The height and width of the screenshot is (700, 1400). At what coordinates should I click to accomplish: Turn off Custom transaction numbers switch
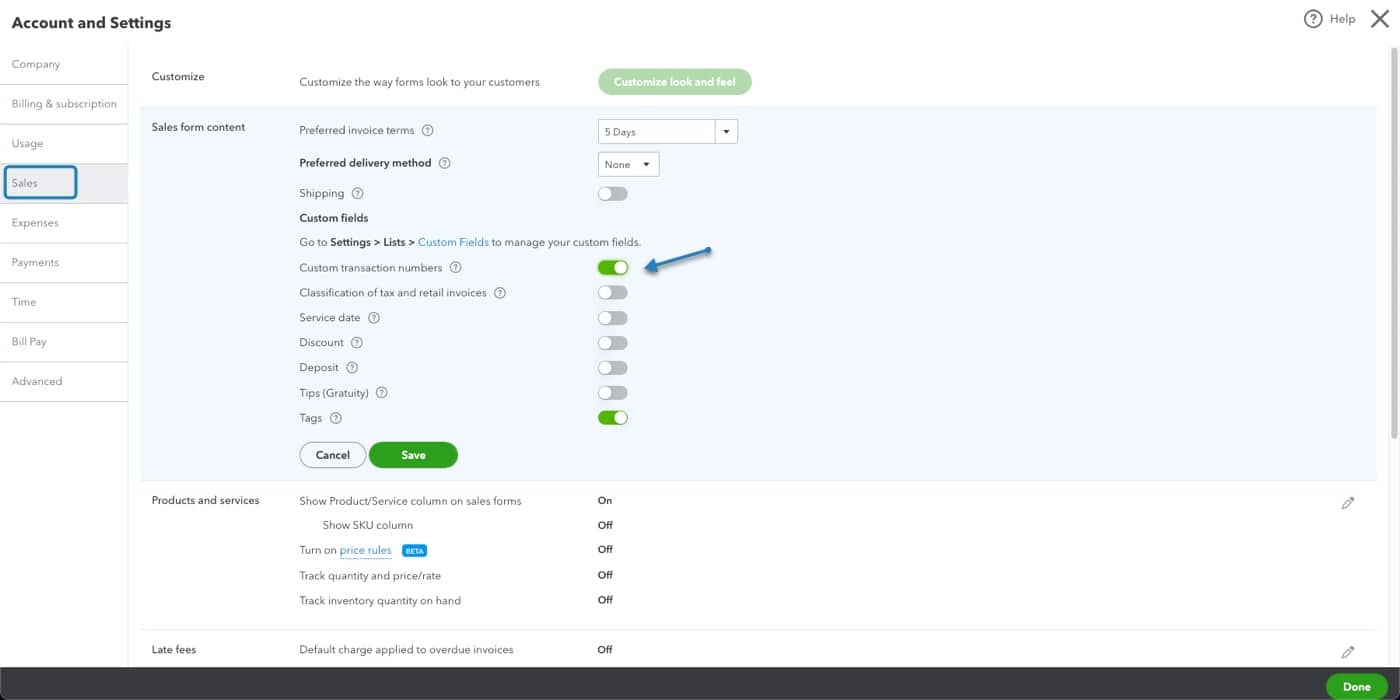point(613,268)
